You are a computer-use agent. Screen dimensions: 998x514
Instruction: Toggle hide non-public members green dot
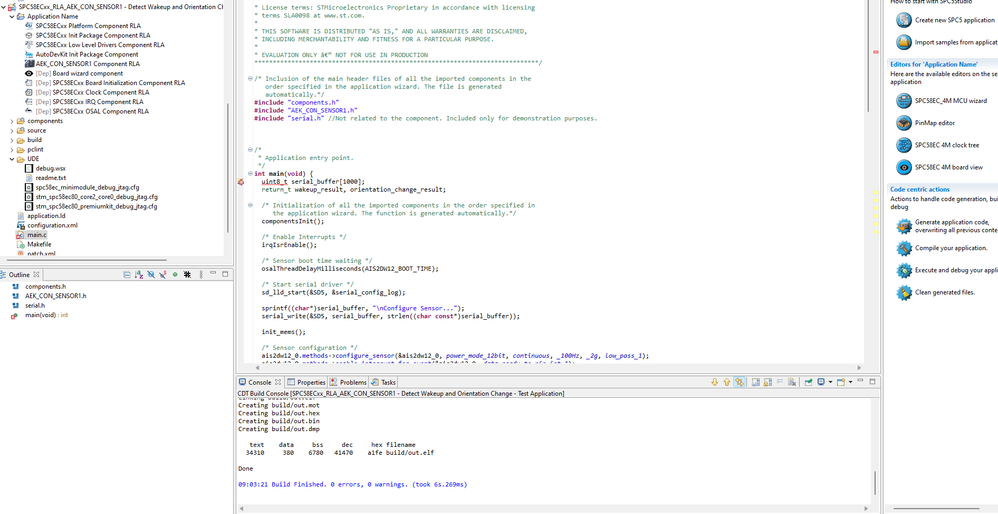point(175,275)
